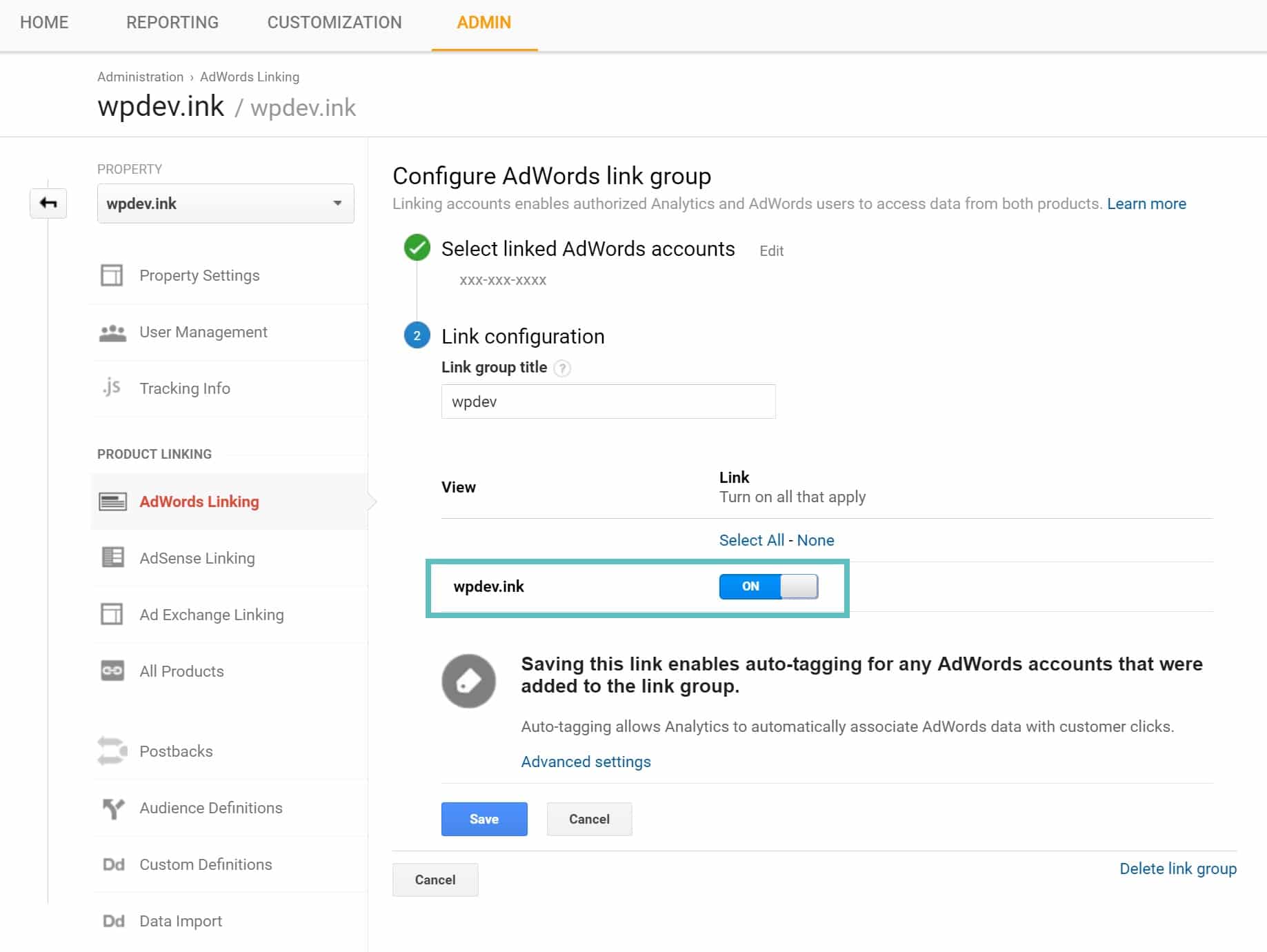Open AdSense Linking

click(x=197, y=558)
